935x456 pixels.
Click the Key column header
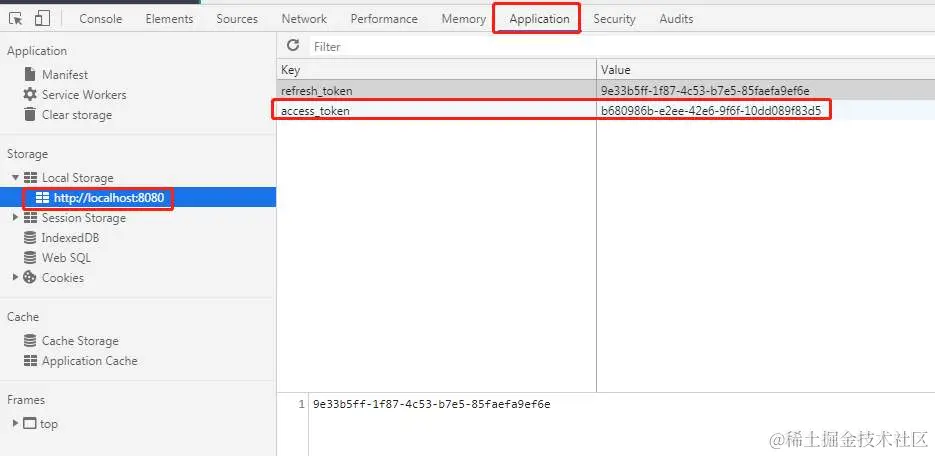tap(436, 70)
